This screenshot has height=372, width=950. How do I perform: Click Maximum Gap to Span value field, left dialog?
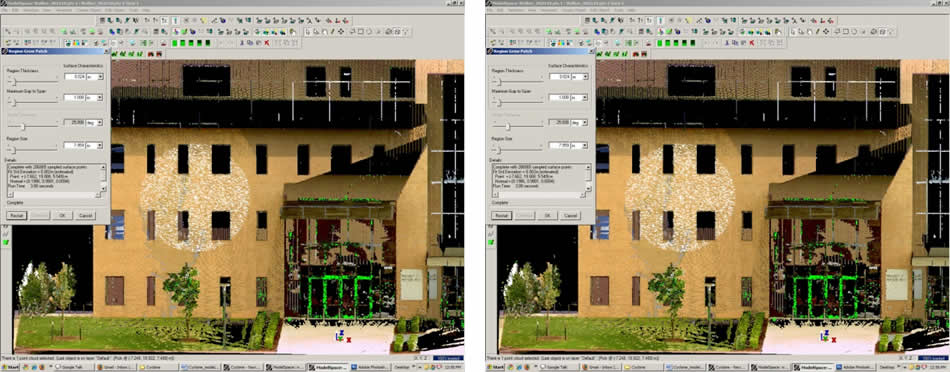75,98
